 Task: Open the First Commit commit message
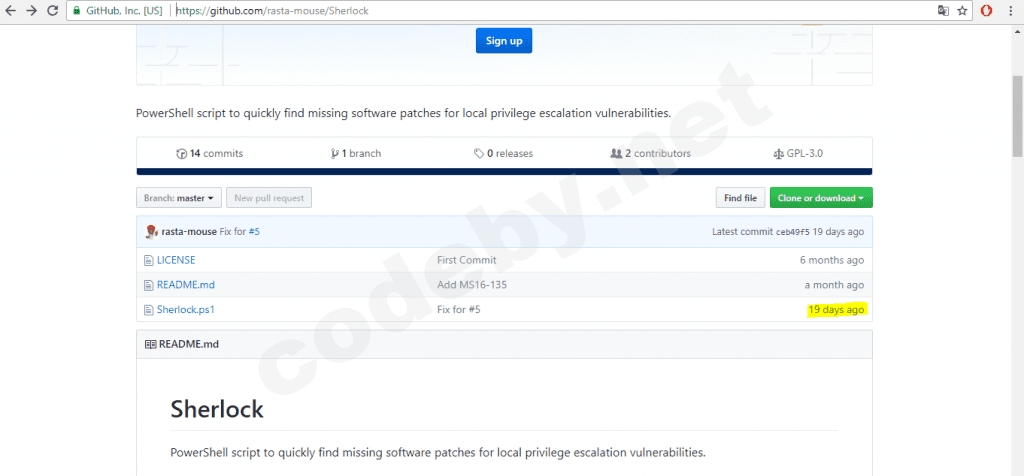pyautogui.click(x=466, y=260)
